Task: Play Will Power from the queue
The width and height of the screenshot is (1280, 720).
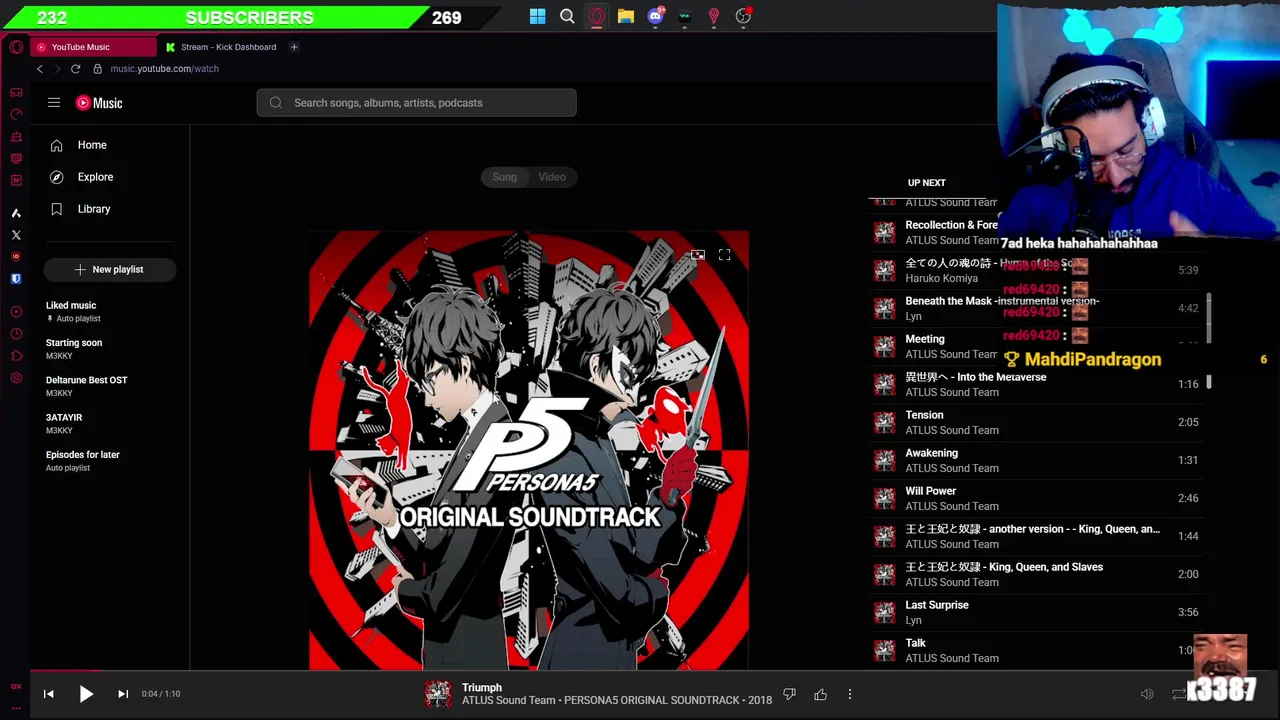Action: pos(1038,498)
